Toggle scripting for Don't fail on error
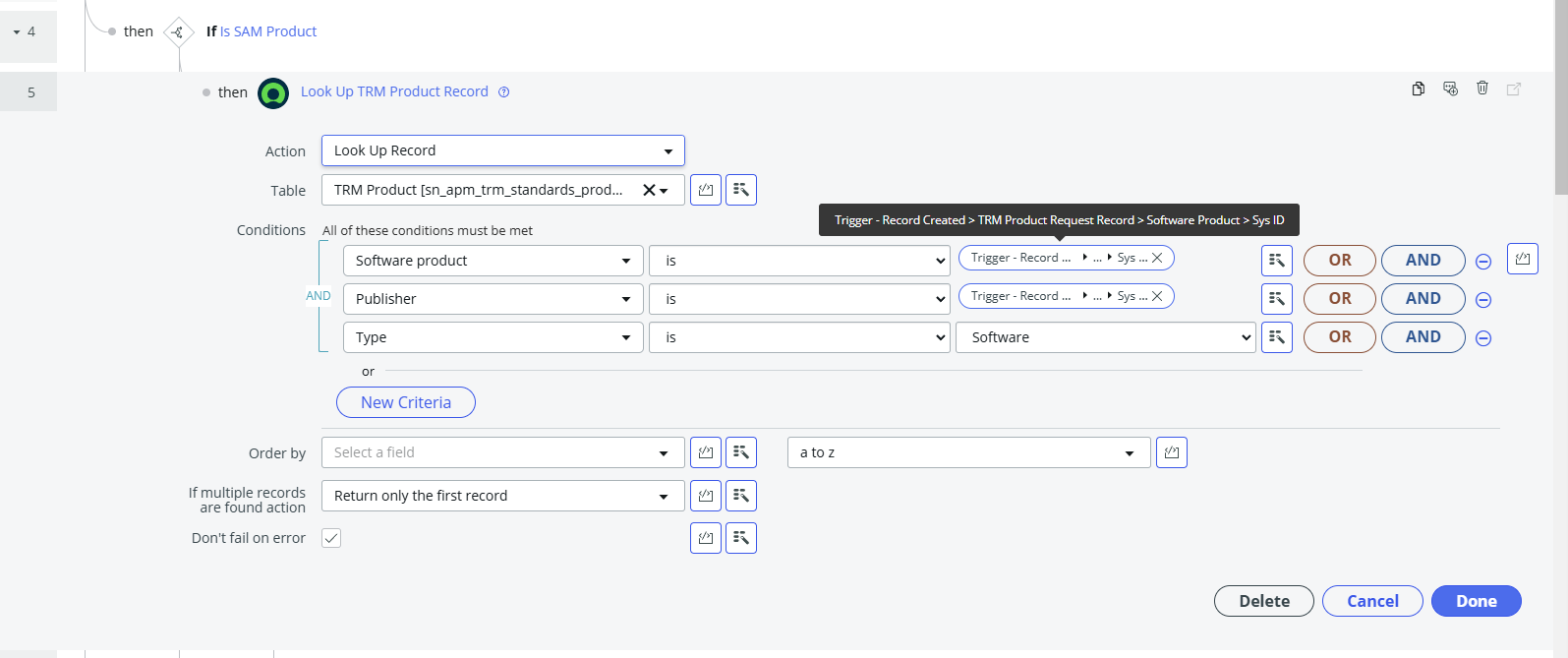Image resolution: width=1568 pixels, height=658 pixels. pyautogui.click(x=706, y=538)
